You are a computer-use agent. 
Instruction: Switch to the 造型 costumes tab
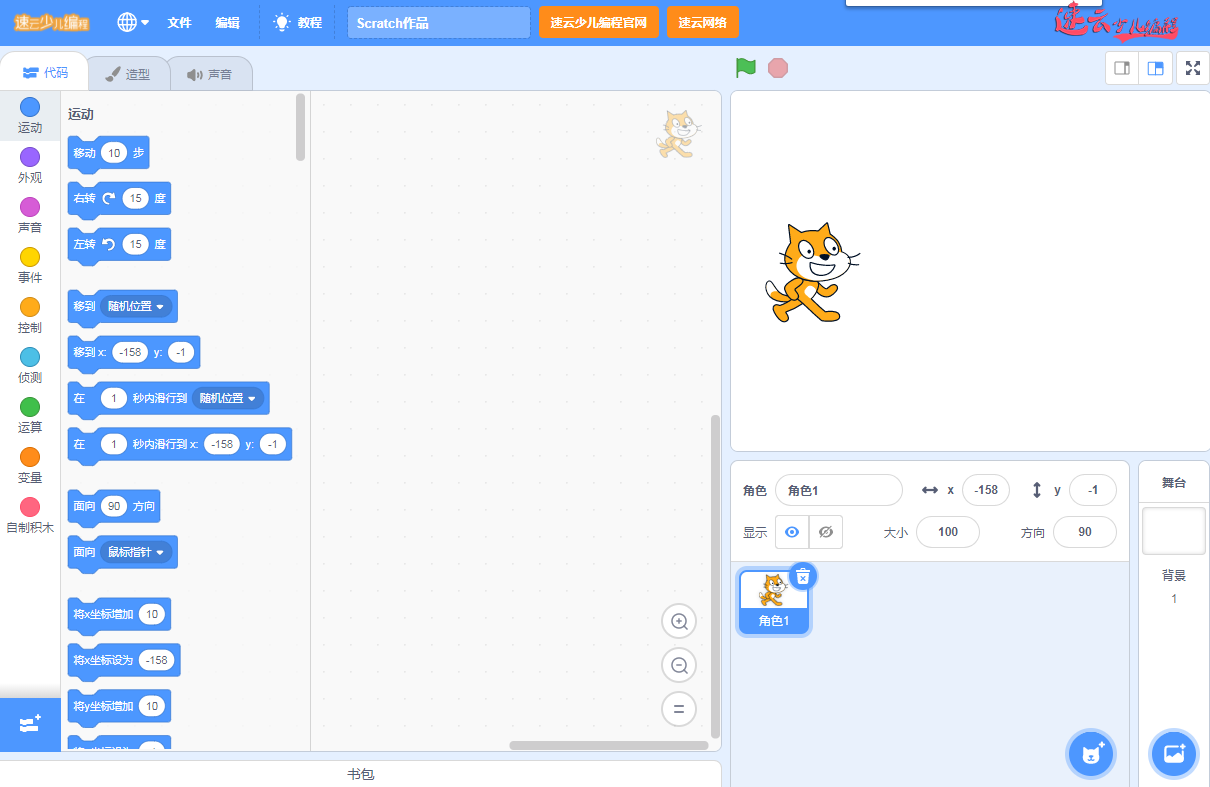[128, 74]
